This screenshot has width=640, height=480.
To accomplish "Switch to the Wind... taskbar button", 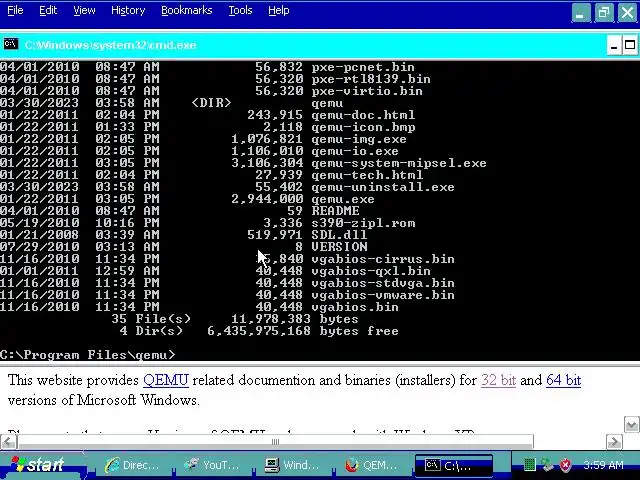I will point(292,465).
